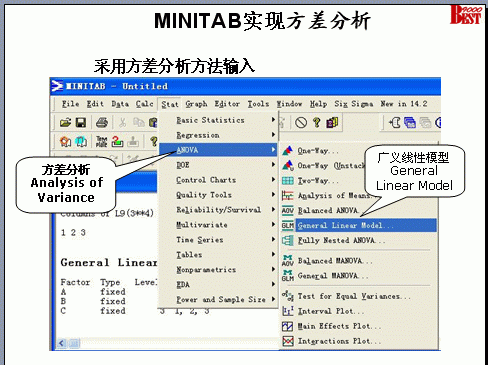This screenshot has height=365, width=488.
Task: Expand the Quality Tools submenu
Action: [x=218, y=195]
